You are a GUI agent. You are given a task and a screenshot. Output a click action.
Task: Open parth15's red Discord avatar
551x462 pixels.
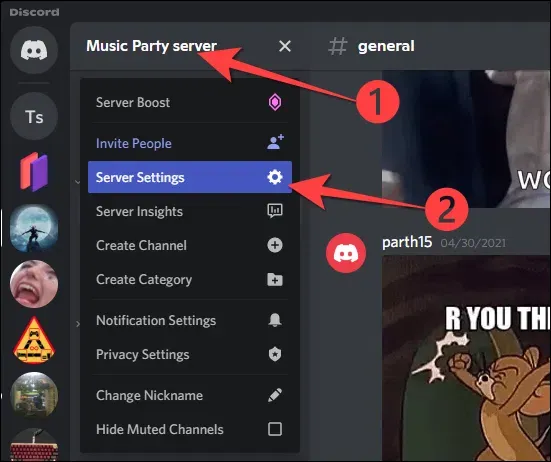click(346, 253)
